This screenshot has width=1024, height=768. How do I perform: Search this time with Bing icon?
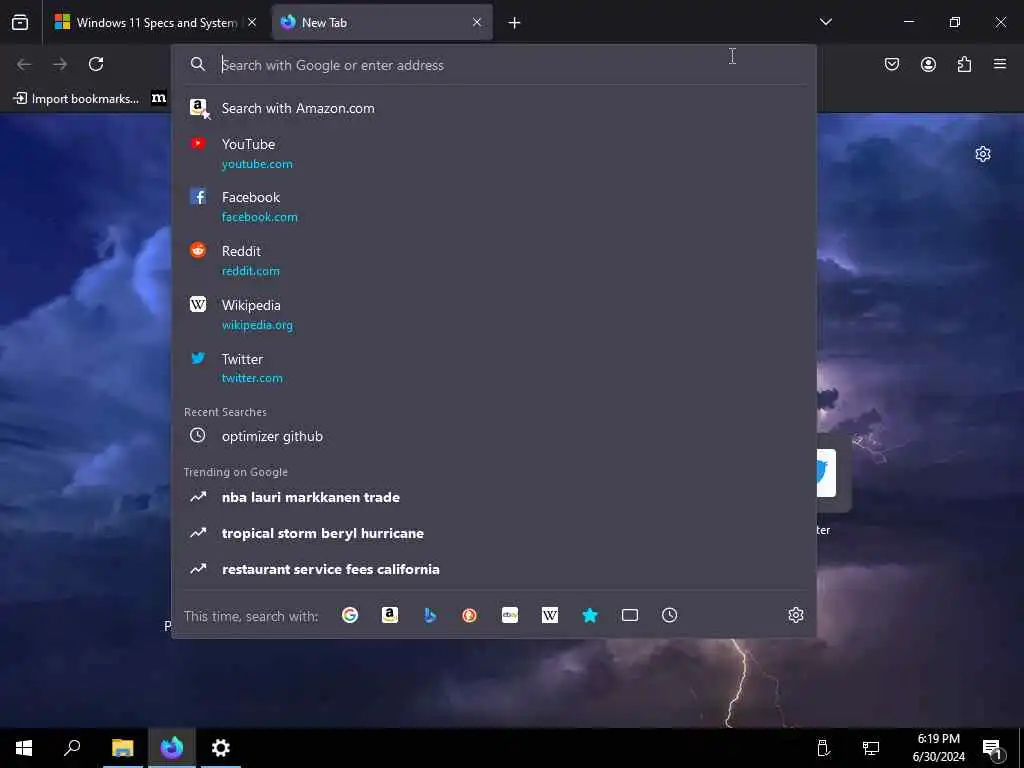pyautogui.click(x=430, y=615)
